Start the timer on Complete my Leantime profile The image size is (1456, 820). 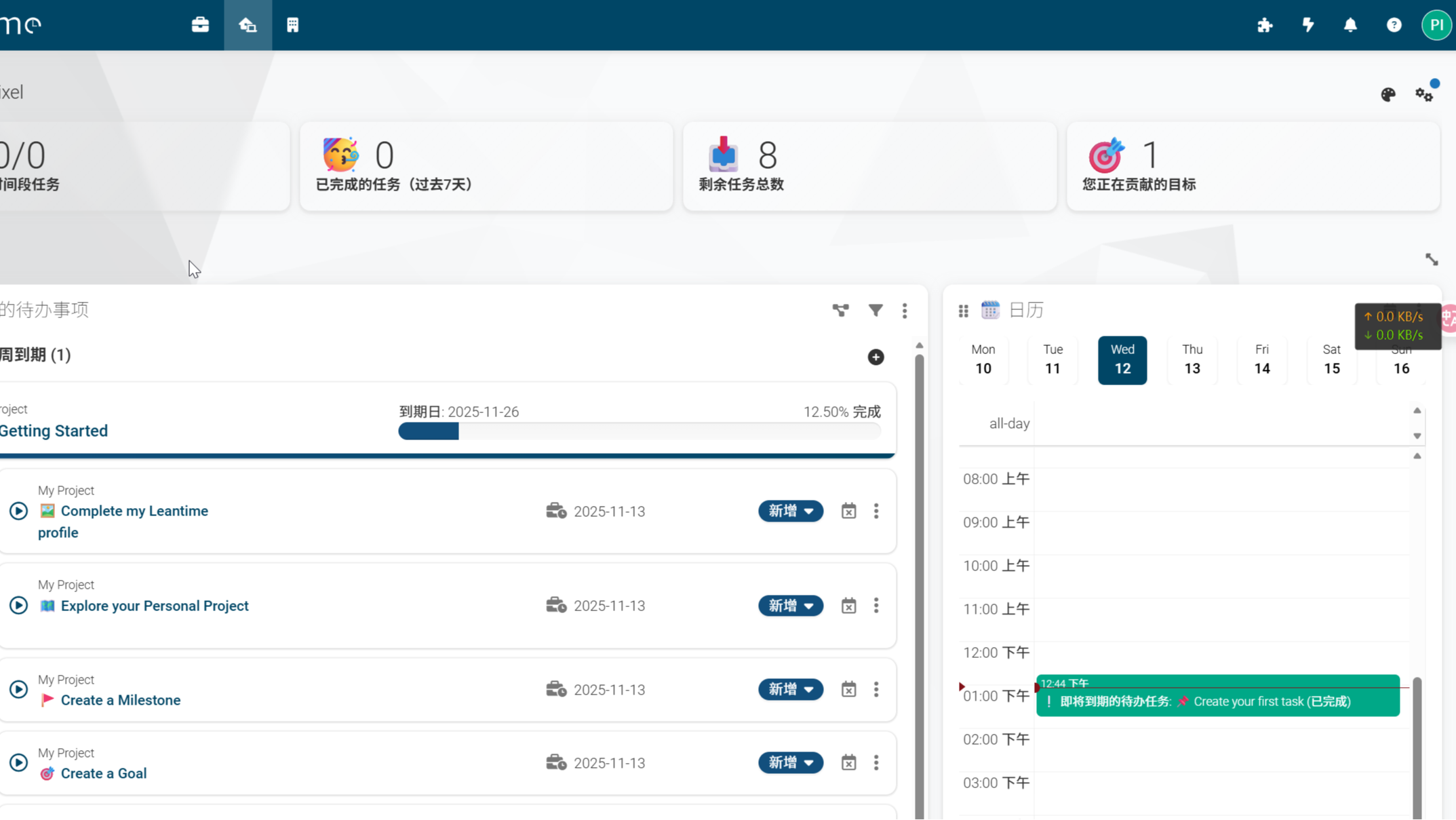click(18, 511)
